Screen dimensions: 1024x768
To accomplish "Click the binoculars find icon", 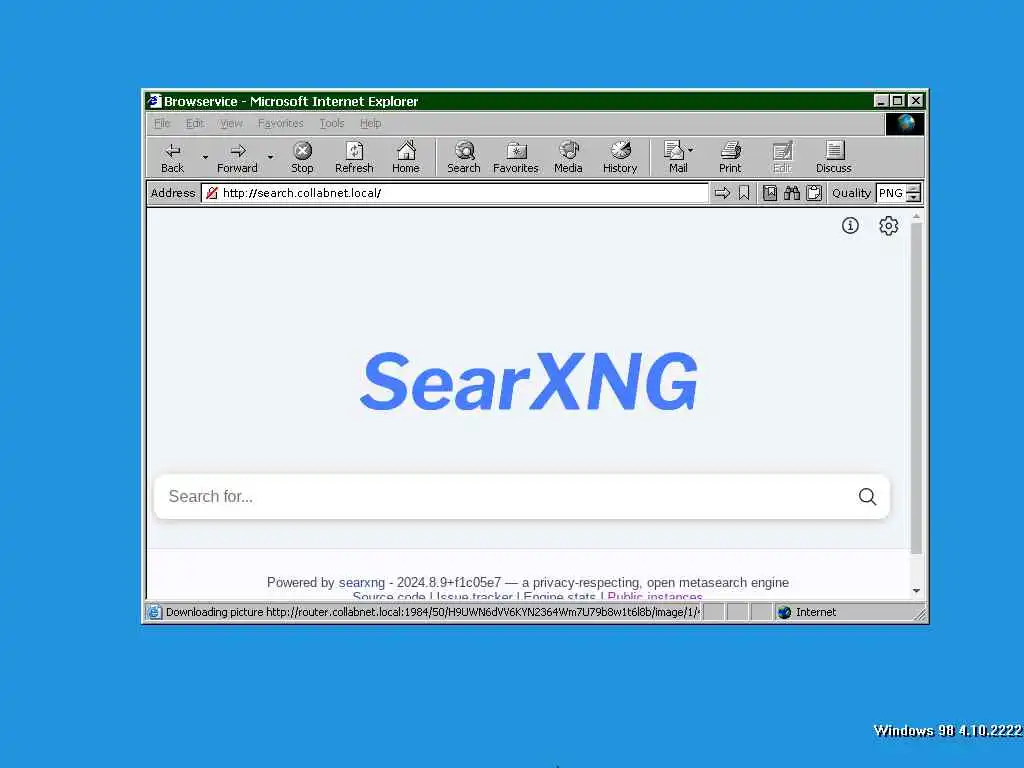I will tap(792, 193).
